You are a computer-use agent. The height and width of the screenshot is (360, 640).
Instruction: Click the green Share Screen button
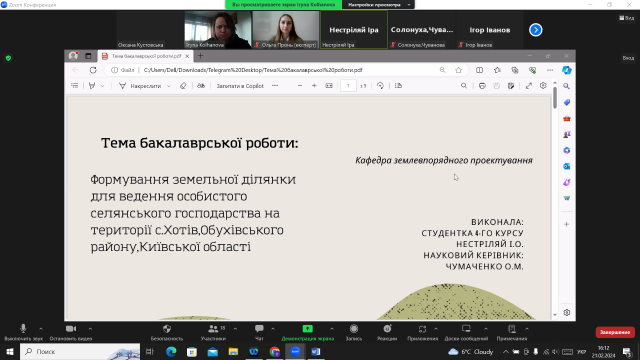click(307, 329)
